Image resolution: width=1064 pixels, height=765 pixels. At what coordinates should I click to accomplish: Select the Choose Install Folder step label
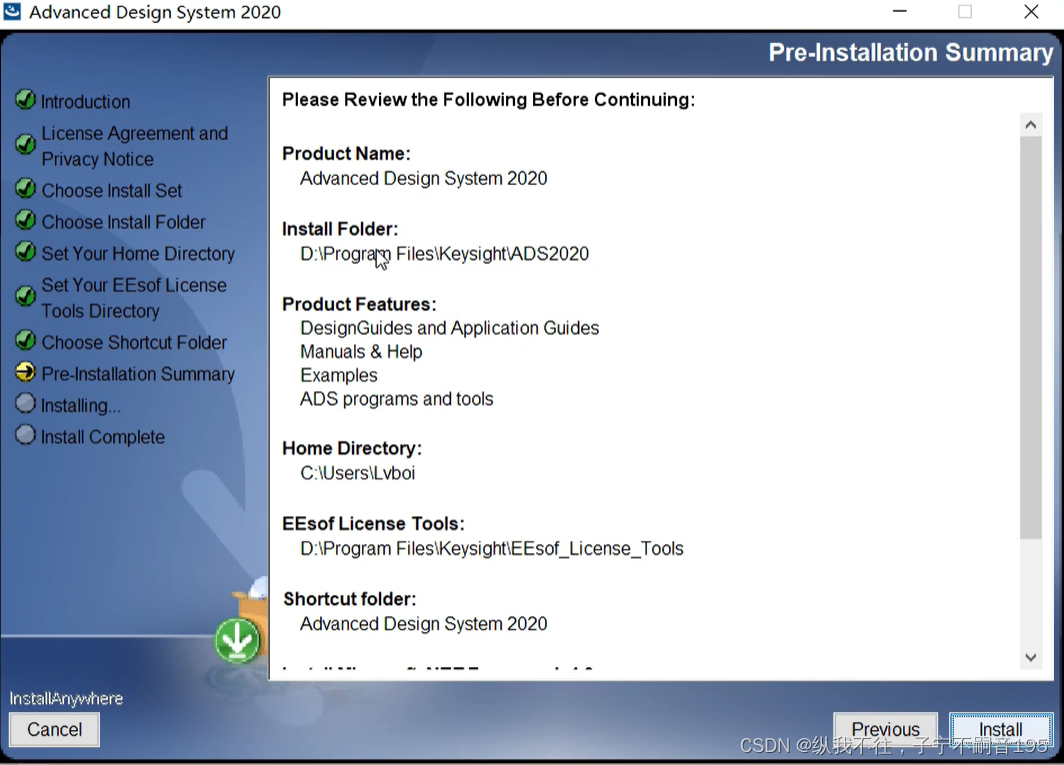pos(124,222)
